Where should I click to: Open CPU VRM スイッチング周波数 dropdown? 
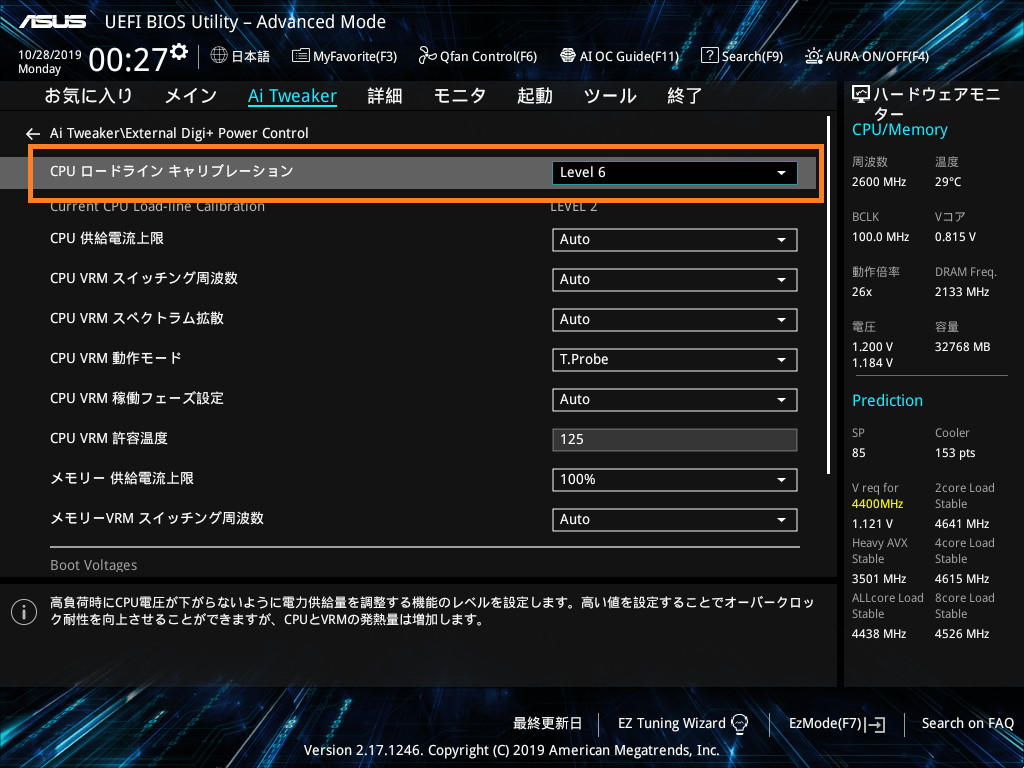675,280
